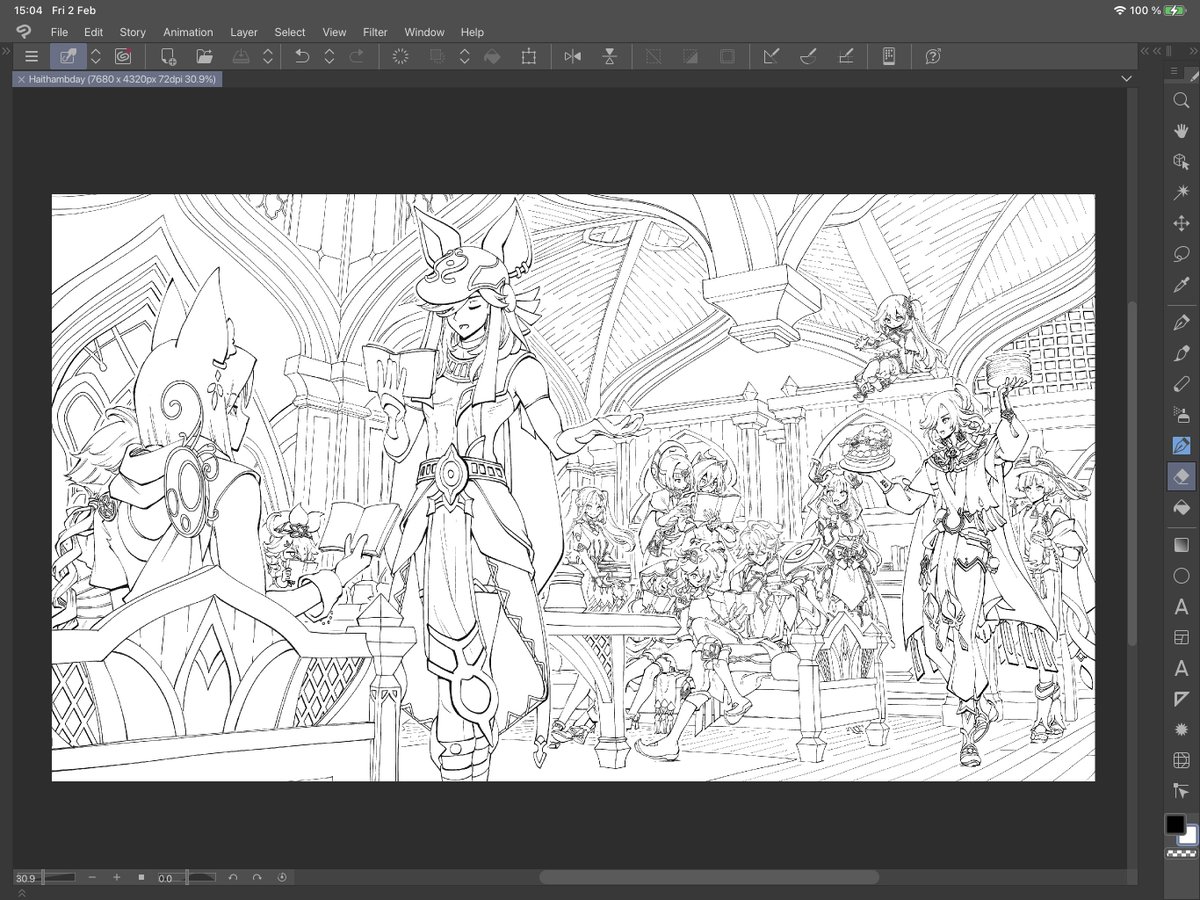Expand the arrows between Undo and Redo

[x=329, y=57]
